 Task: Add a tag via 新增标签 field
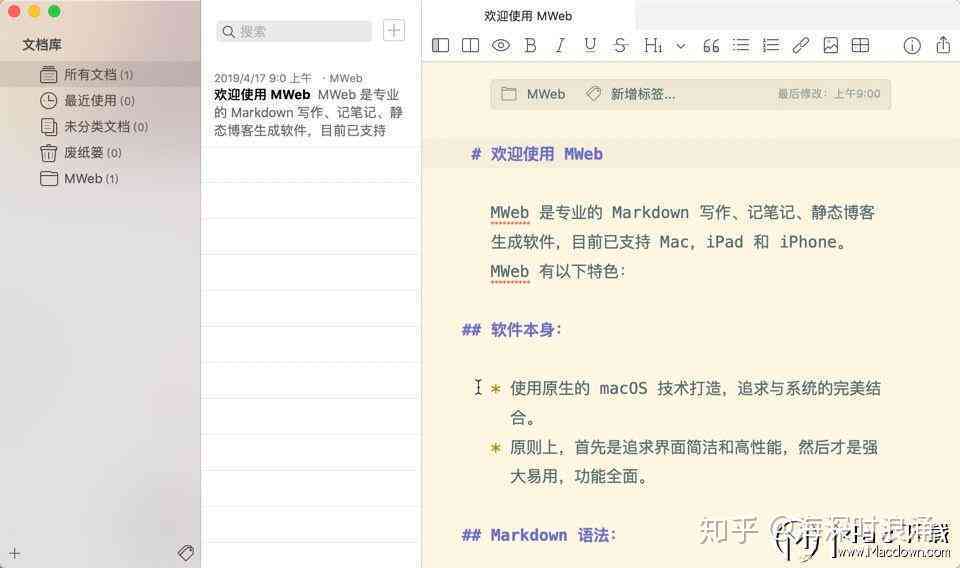[x=643, y=94]
